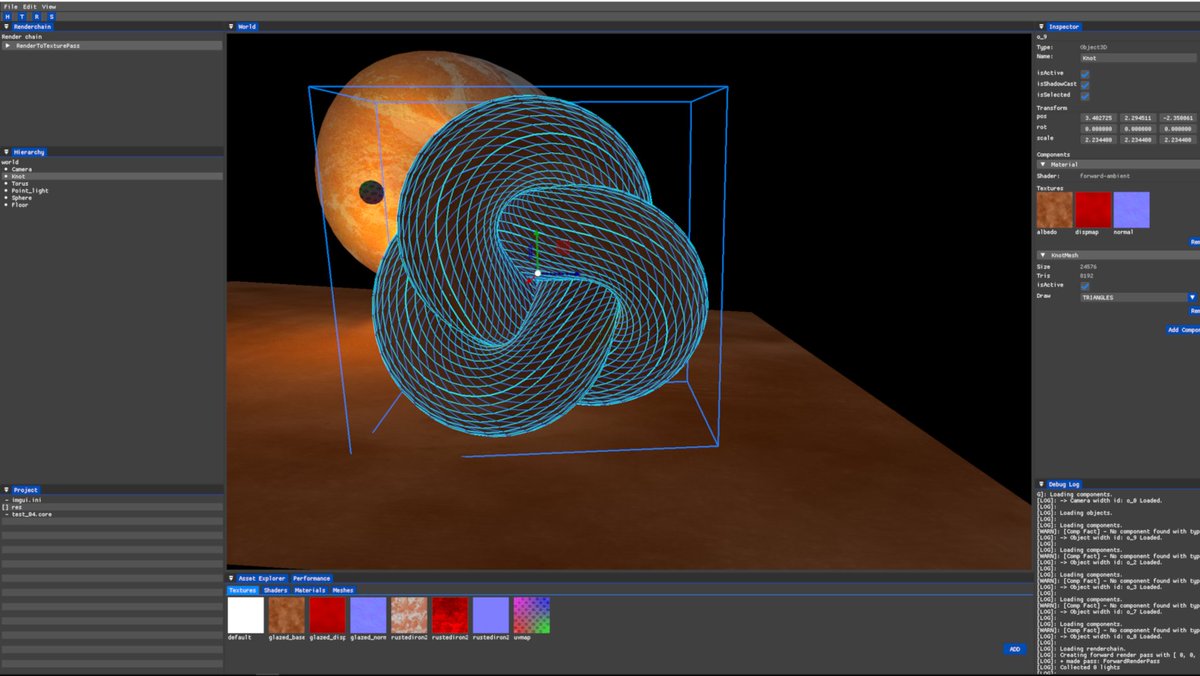
Task: Collapse the KnotMesh component section
Action: coord(1043,255)
